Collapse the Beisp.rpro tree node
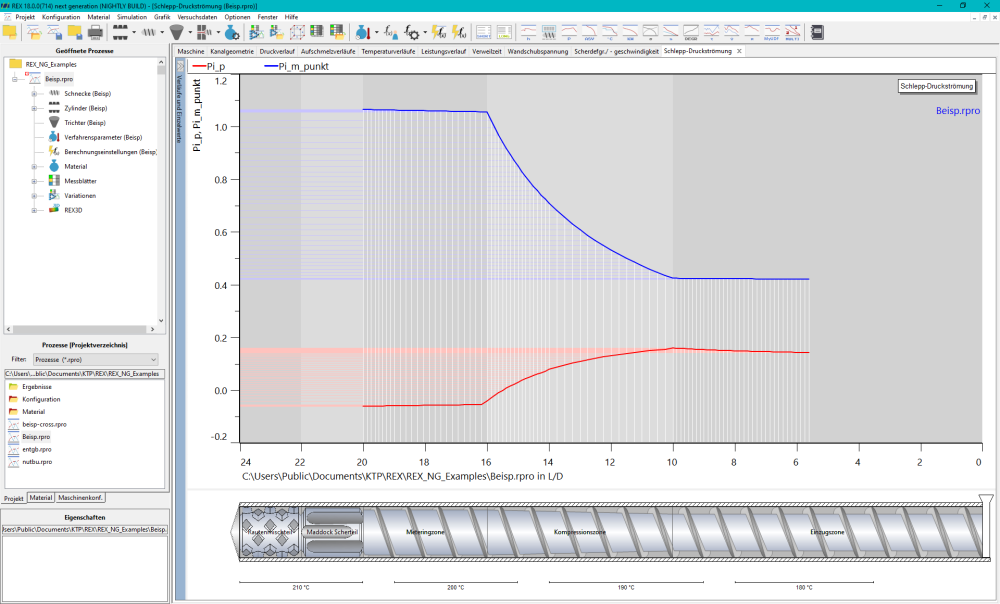Image resolution: width=1000 pixels, height=604 pixels. (x=15, y=79)
